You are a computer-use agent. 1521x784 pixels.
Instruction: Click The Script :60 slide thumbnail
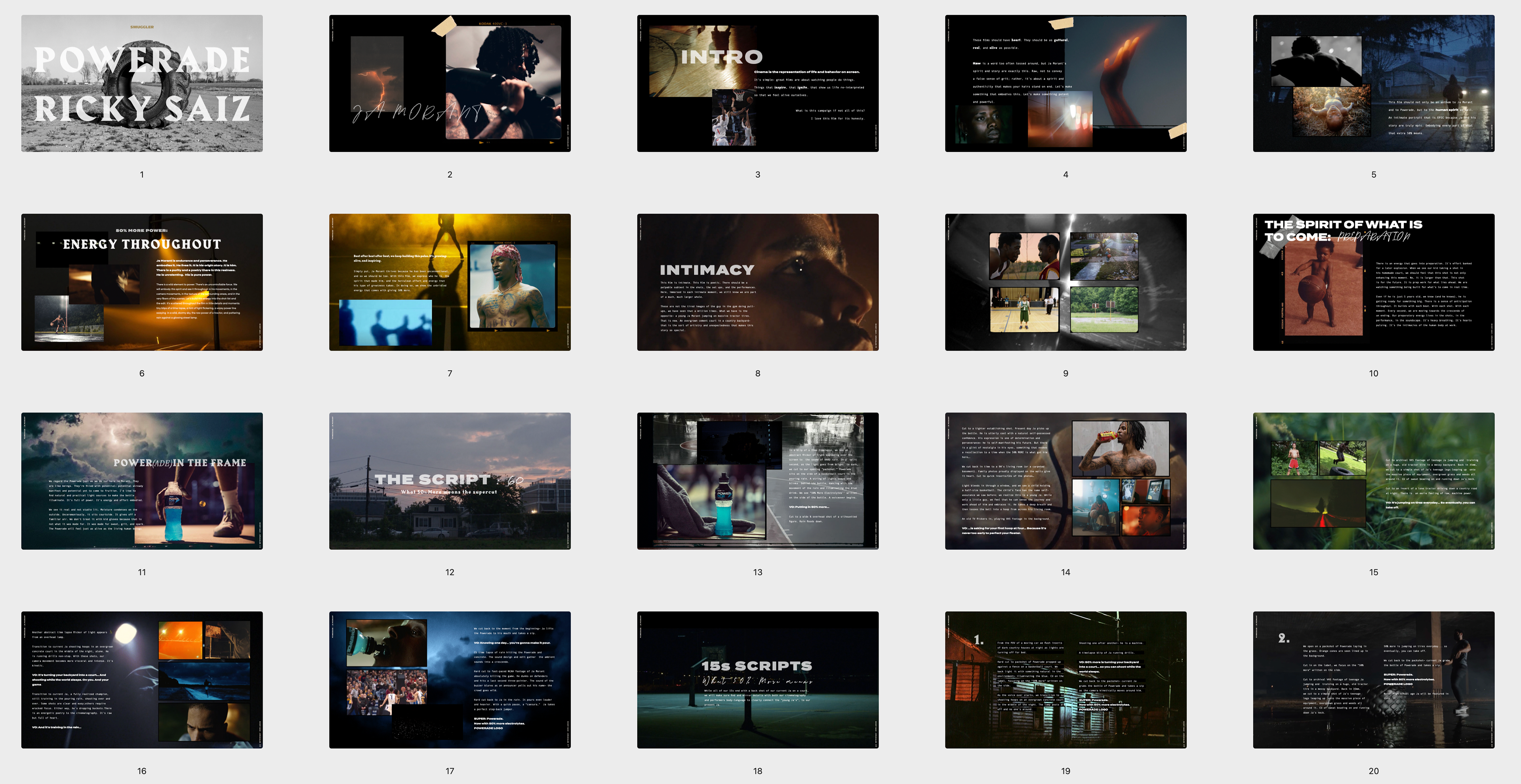point(449,481)
